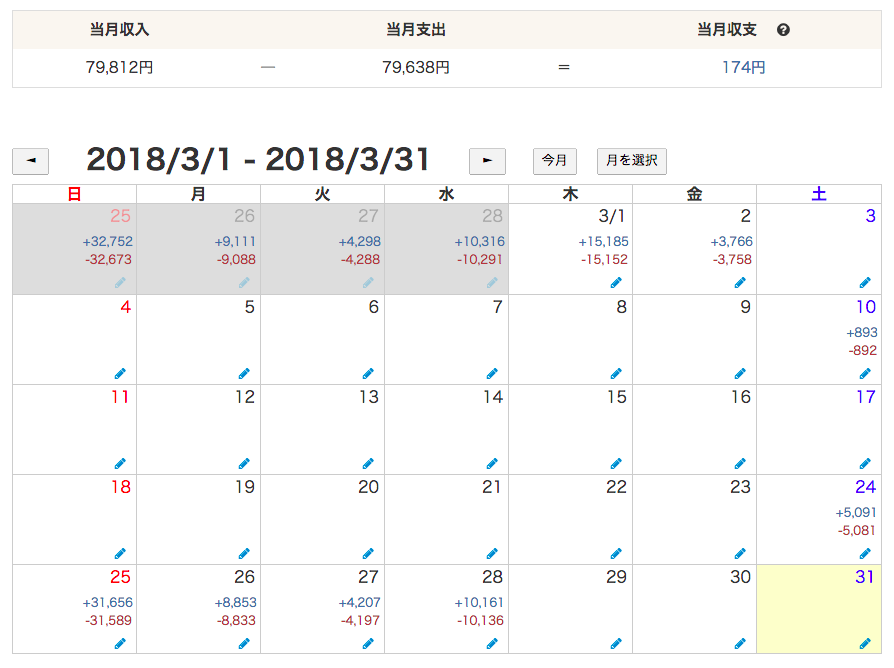Edit March 28 with the pencil icon
The width and height of the screenshot is (894, 668).
click(x=492, y=643)
